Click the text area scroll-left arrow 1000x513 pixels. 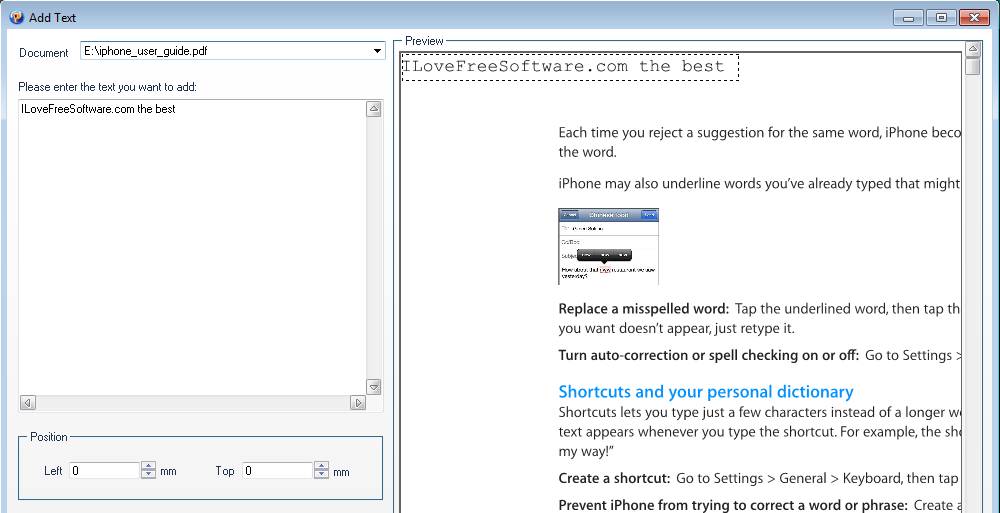[x=27, y=403]
